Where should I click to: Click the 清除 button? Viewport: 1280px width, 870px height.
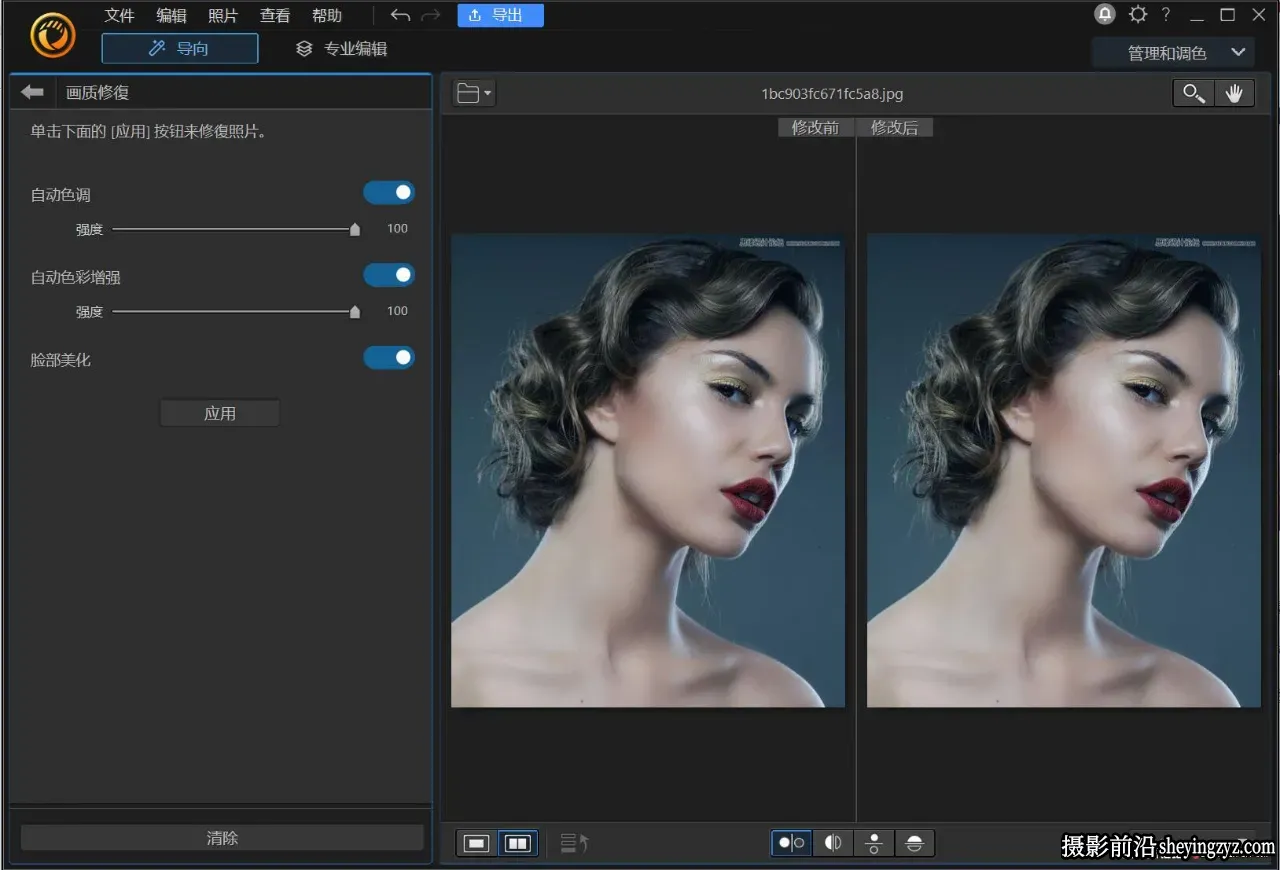(x=222, y=838)
